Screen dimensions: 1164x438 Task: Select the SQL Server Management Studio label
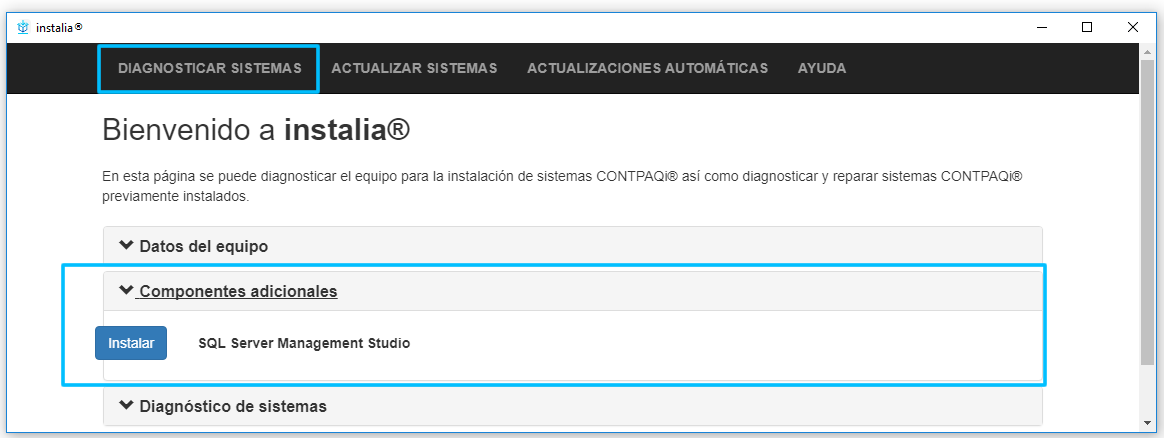pos(304,343)
